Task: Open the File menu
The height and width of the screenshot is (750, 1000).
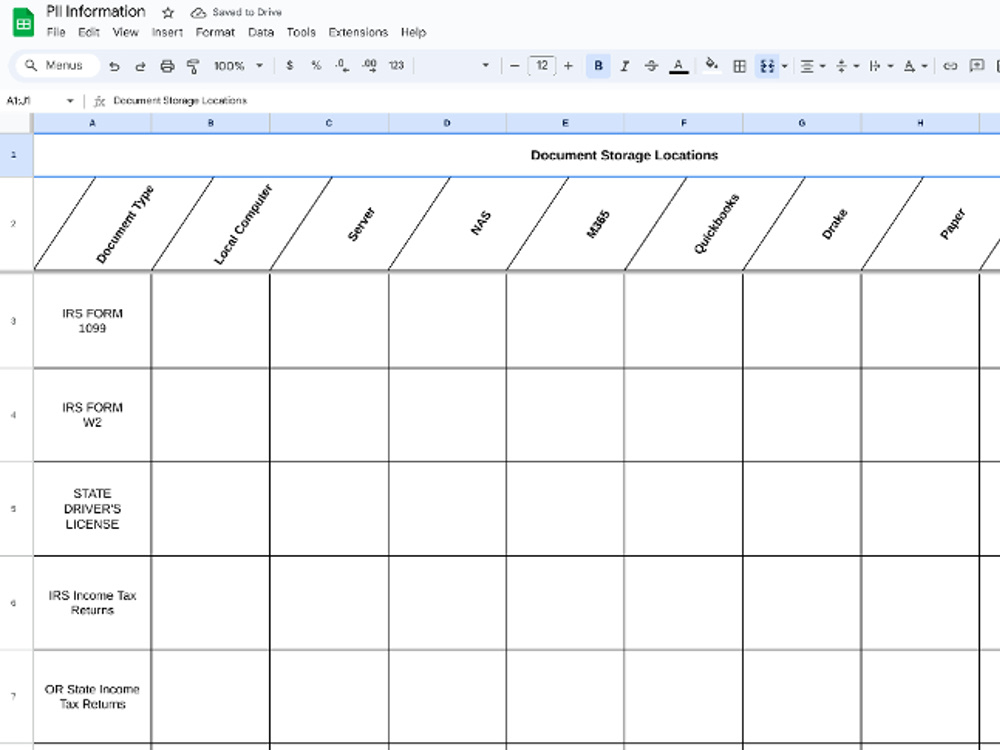Action: click(x=55, y=32)
